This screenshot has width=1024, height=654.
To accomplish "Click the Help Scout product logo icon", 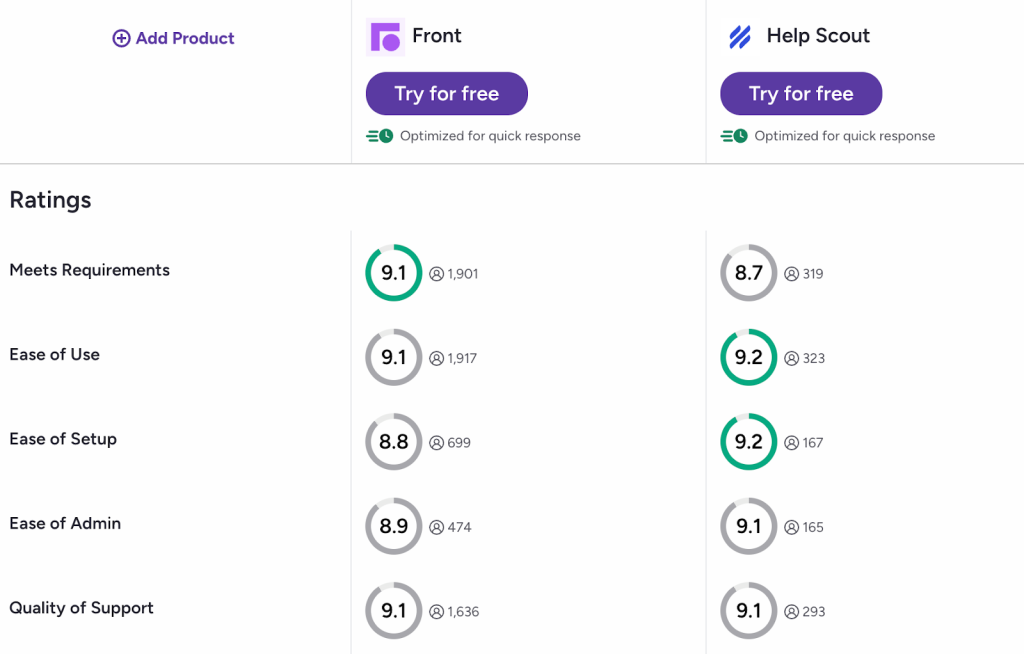I will pyautogui.click(x=738, y=35).
